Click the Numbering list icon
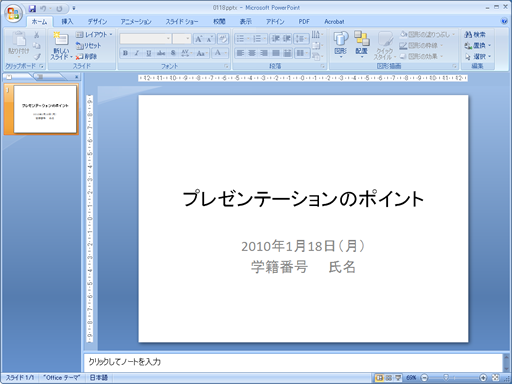This screenshot has width=512, height=384. click(257, 39)
